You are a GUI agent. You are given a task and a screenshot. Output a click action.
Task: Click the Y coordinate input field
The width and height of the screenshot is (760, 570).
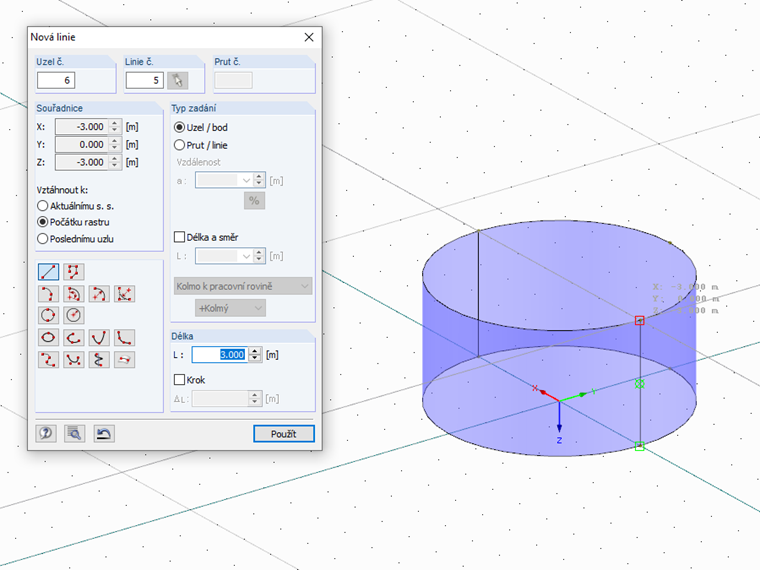[x=82, y=144]
